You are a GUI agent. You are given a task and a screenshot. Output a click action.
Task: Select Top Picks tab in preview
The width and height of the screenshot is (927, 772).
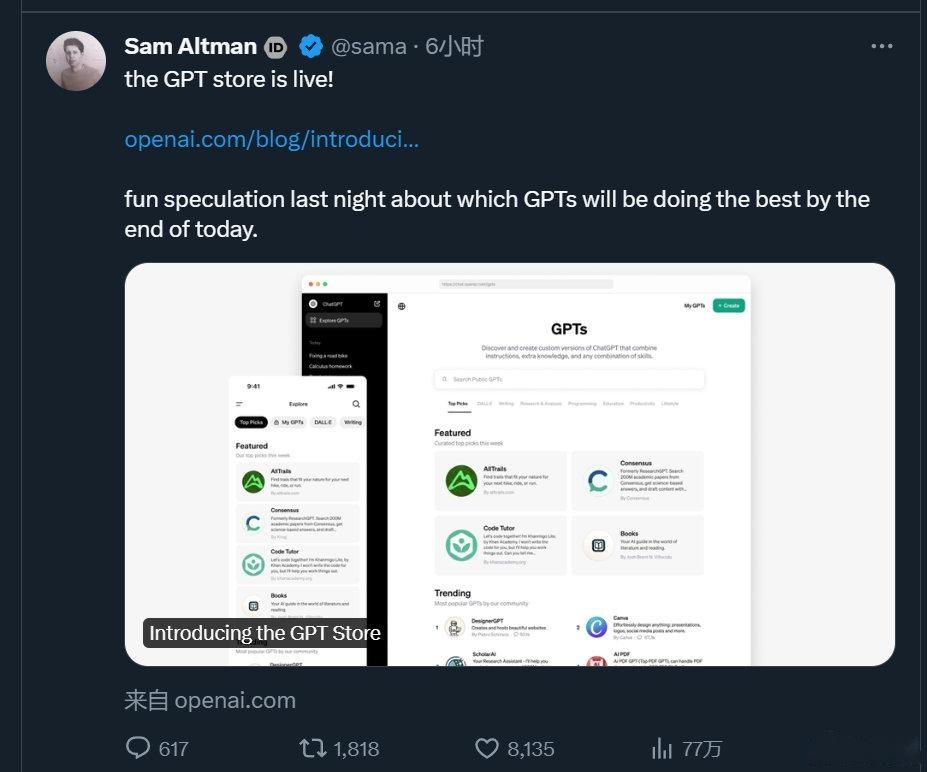click(457, 403)
